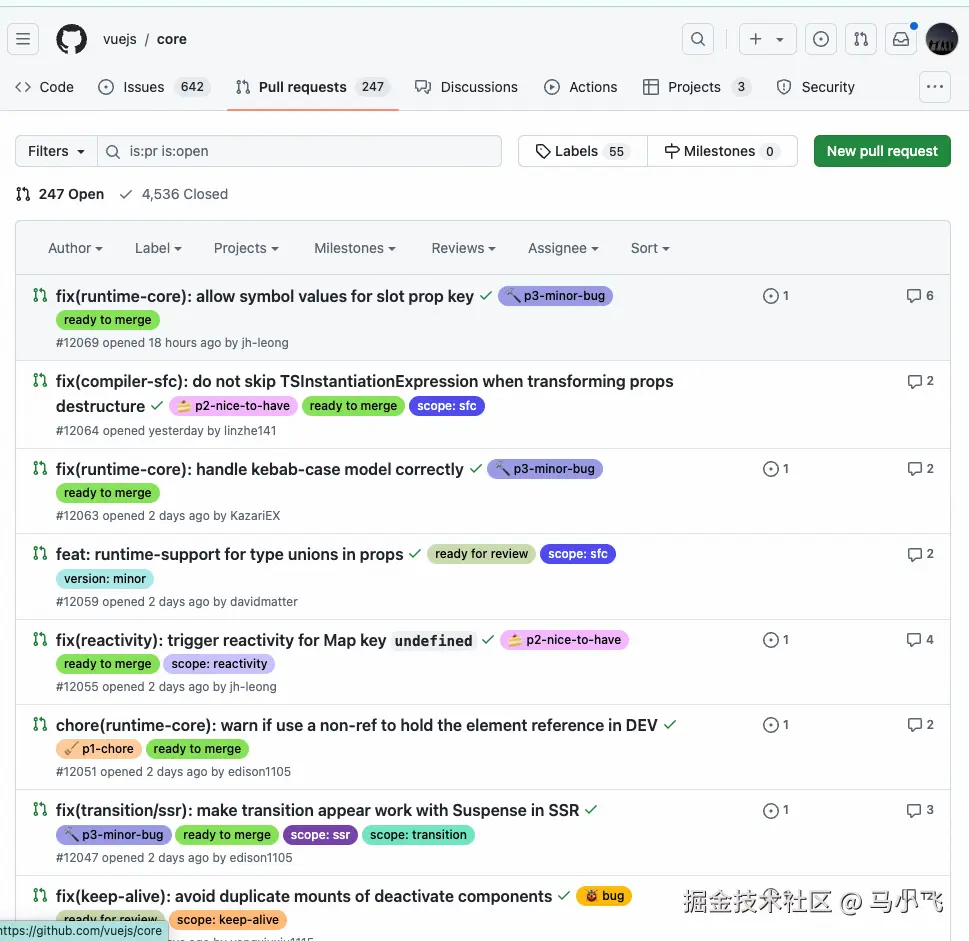Open PR make transition appear work with Suspense
The image size is (969, 941).
[318, 810]
